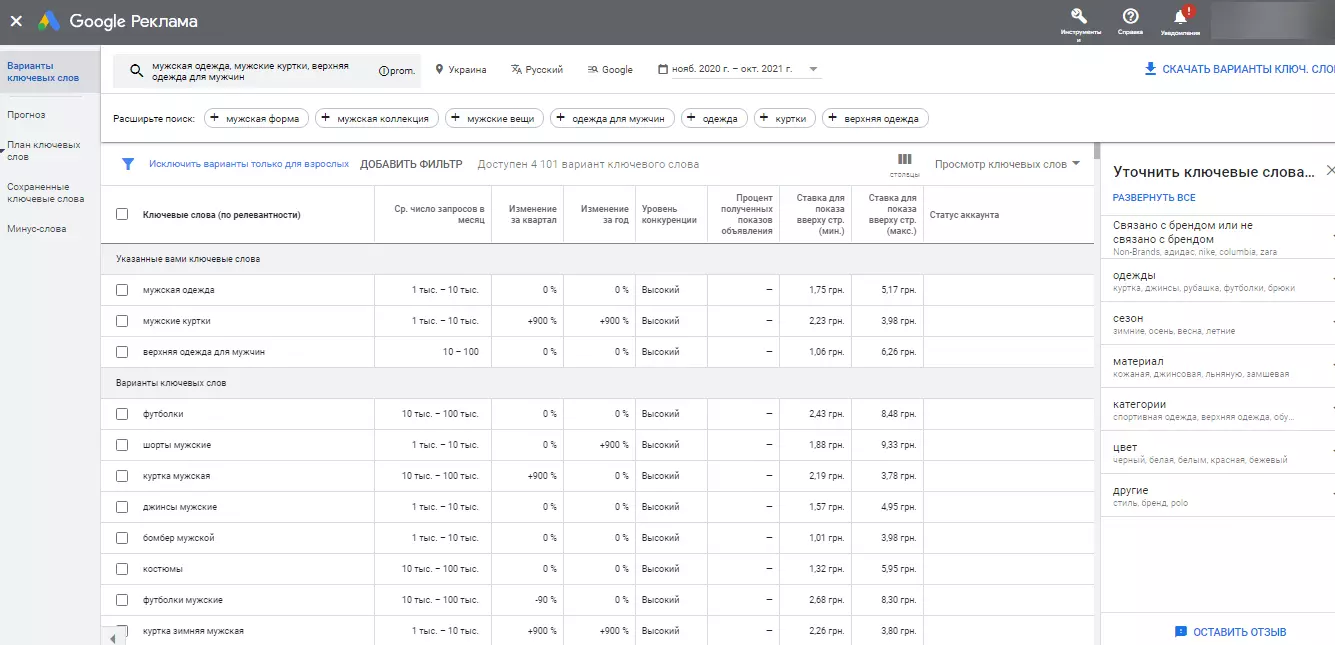The height and width of the screenshot is (645, 1335).
Task: Click the Google Реклама logo
Action: [x=118, y=21]
